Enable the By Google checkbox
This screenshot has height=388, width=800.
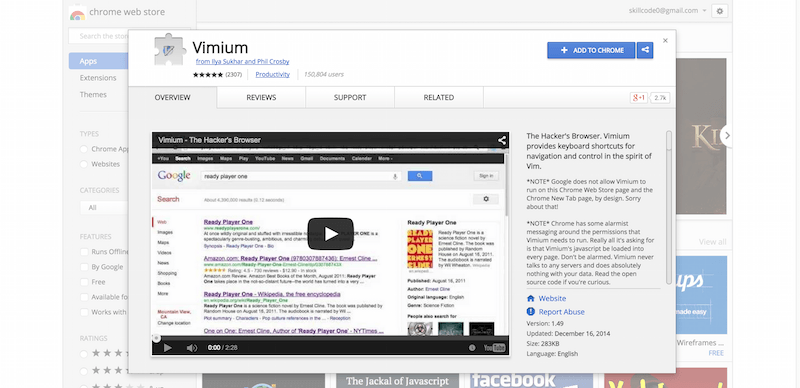point(84,266)
